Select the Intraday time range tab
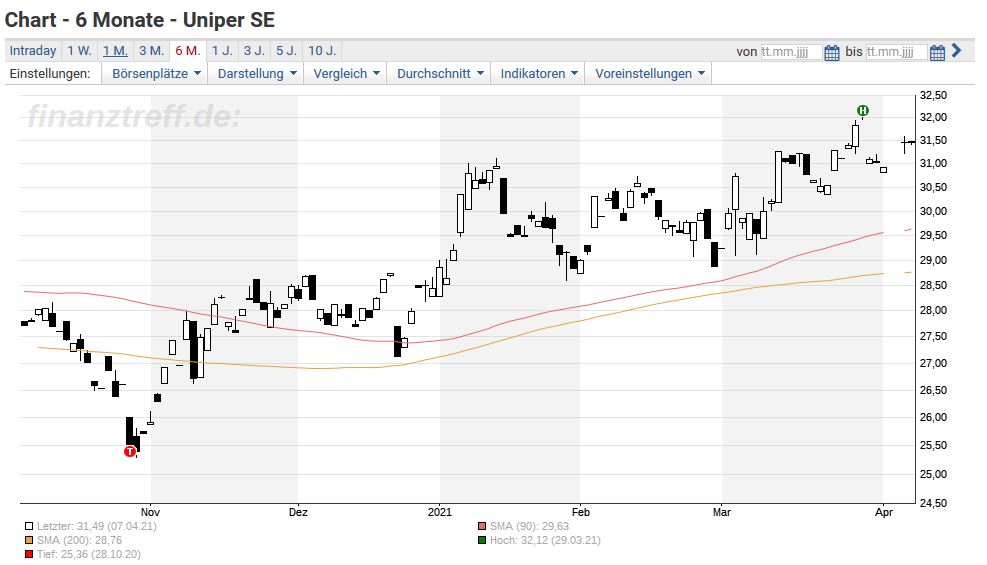The height and width of the screenshot is (565, 987). pyautogui.click(x=33, y=51)
